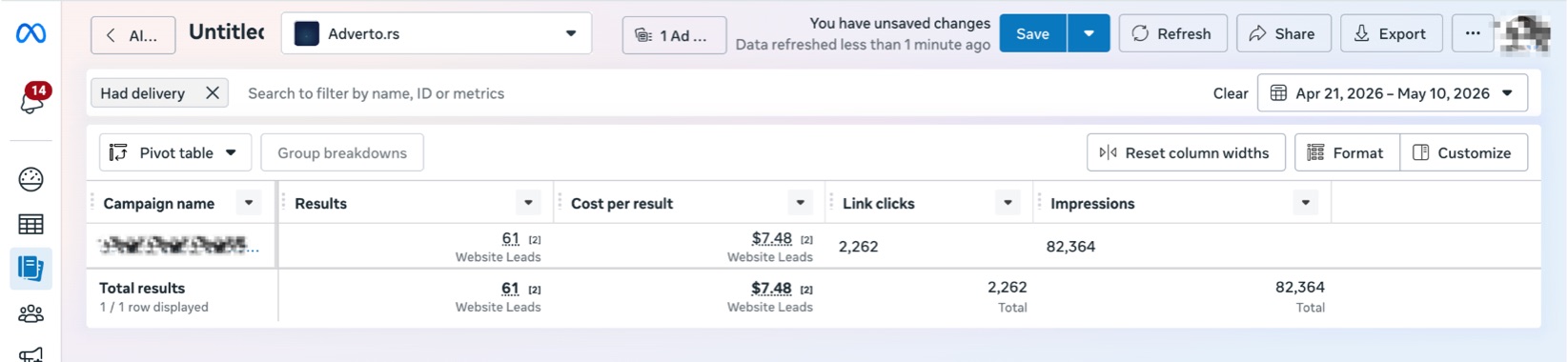Focus the search filter input field

click(x=715, y=93)
